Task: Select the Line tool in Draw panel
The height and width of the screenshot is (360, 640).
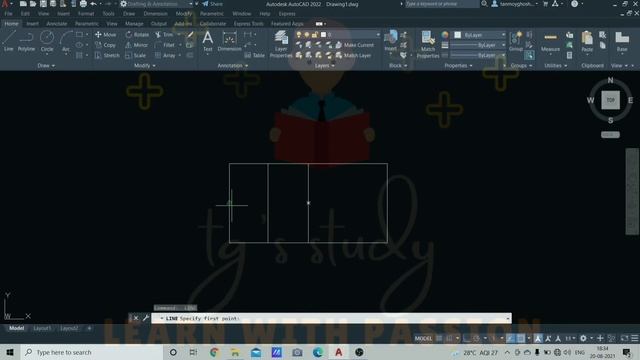Action: (x=9, y=41)
